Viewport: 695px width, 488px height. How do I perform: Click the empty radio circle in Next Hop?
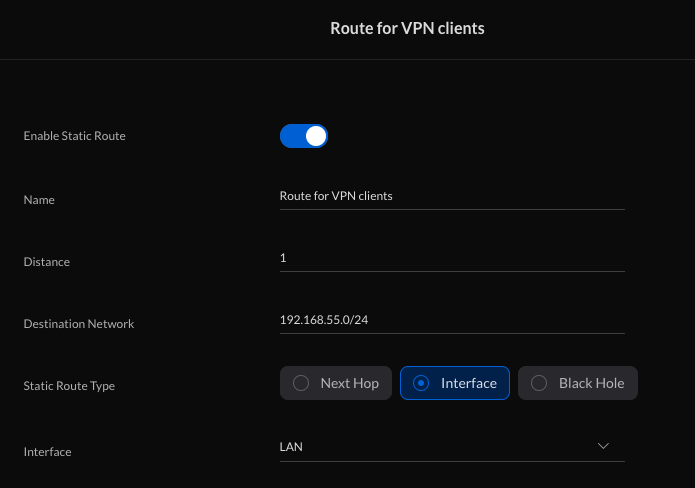[301, 383]
